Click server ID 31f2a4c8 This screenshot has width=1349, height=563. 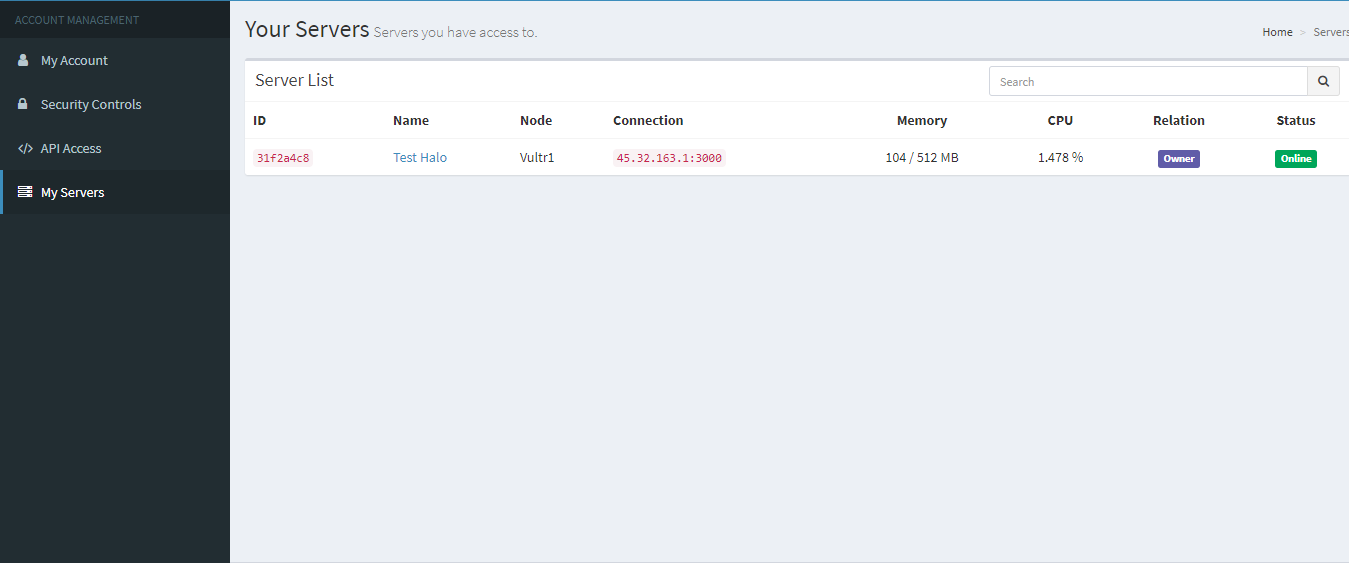point(283,158)
